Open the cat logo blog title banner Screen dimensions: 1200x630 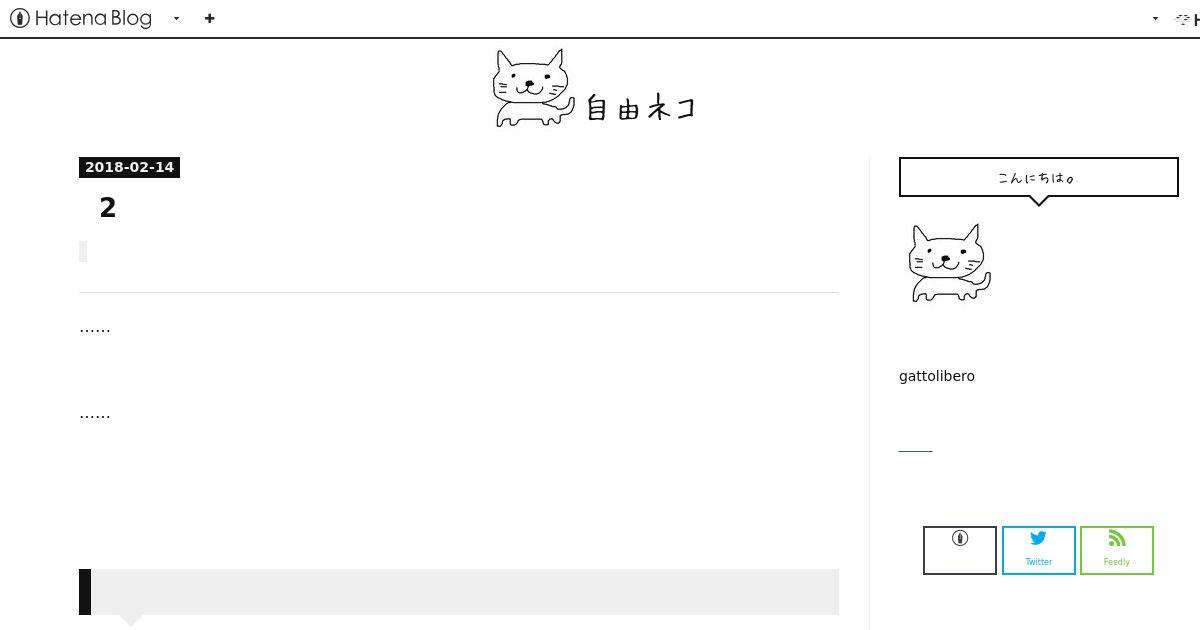[x=595, y=88]
